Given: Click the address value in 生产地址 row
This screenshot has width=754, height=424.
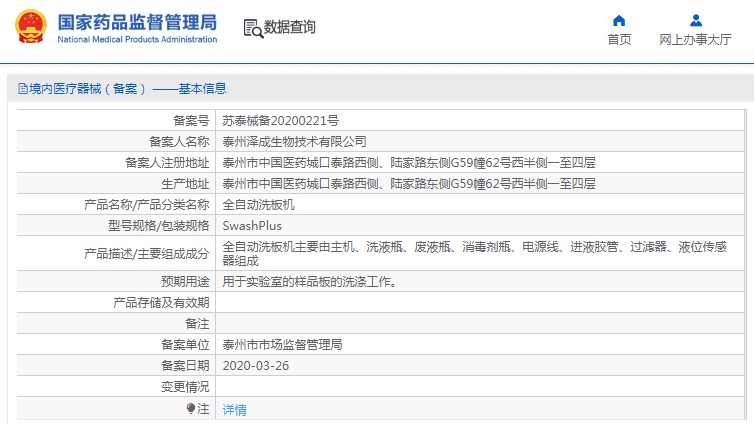Looking at the screenshot, I should tap(409, 184).
